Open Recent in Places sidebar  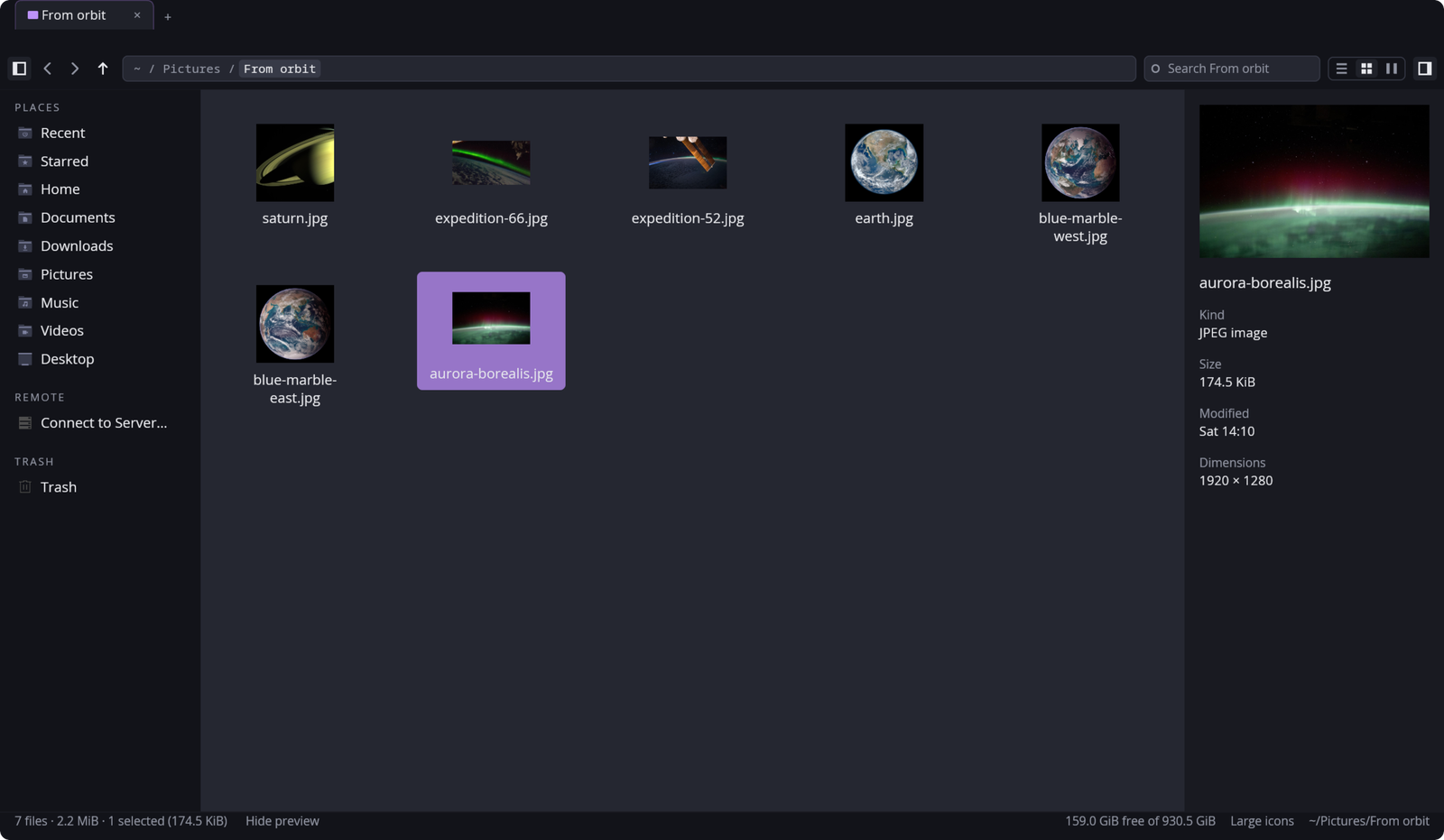[99, 133]
